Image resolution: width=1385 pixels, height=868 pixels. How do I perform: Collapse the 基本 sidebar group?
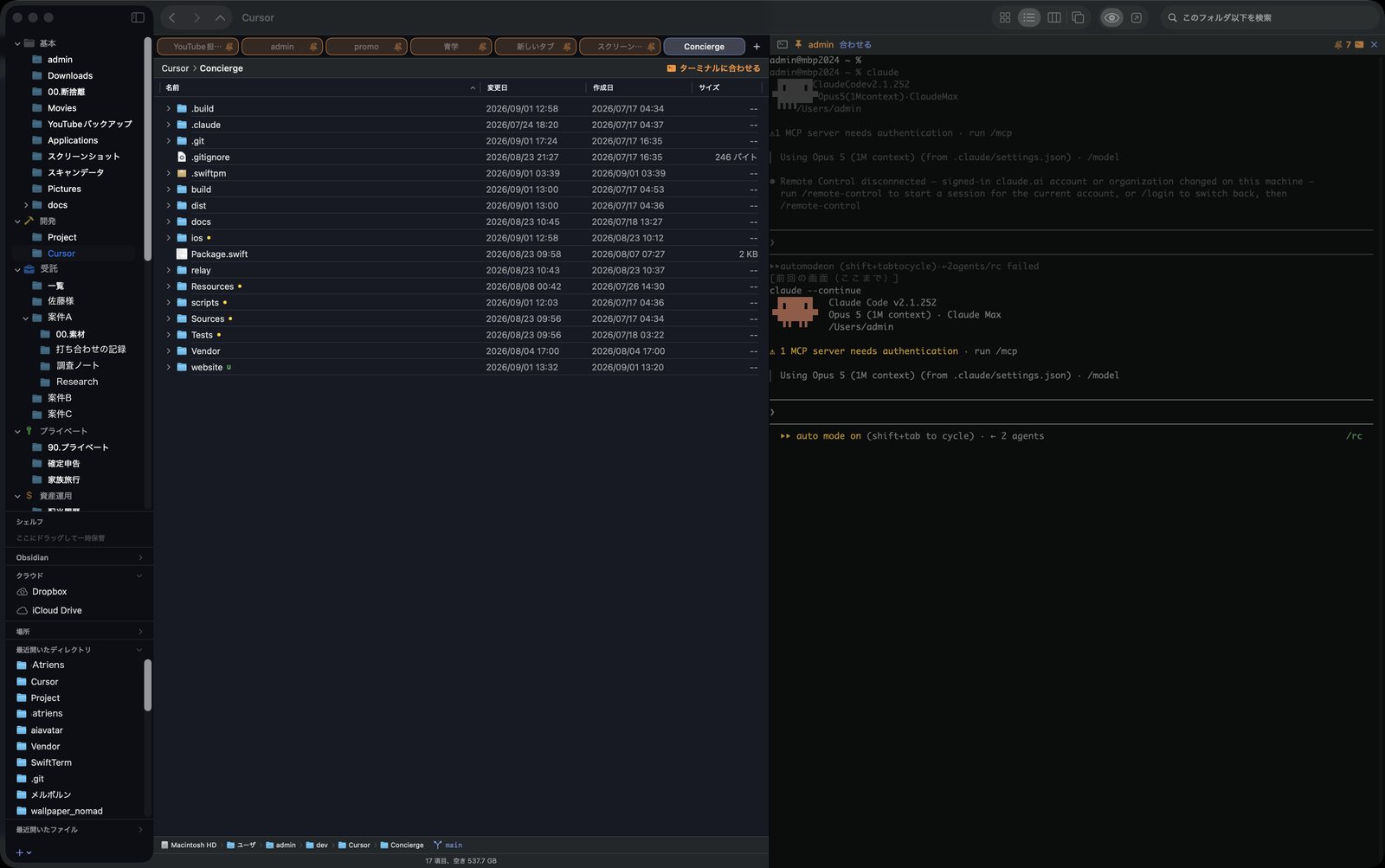pyautogui.click(x=17, y=43)
